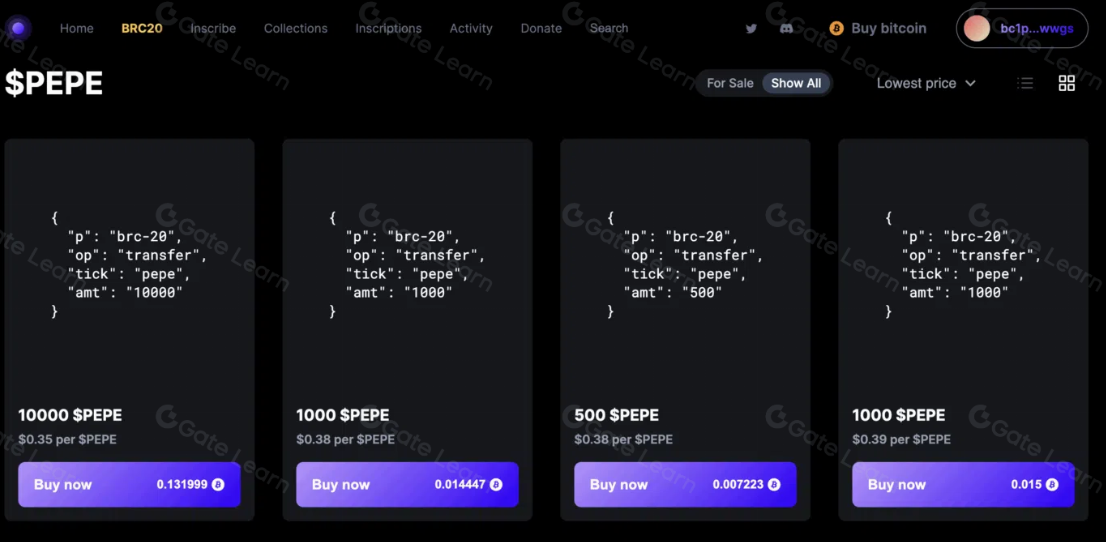The image size is (1106, 542).
Task: Open the Activity page
Action: tap(471, 28)
